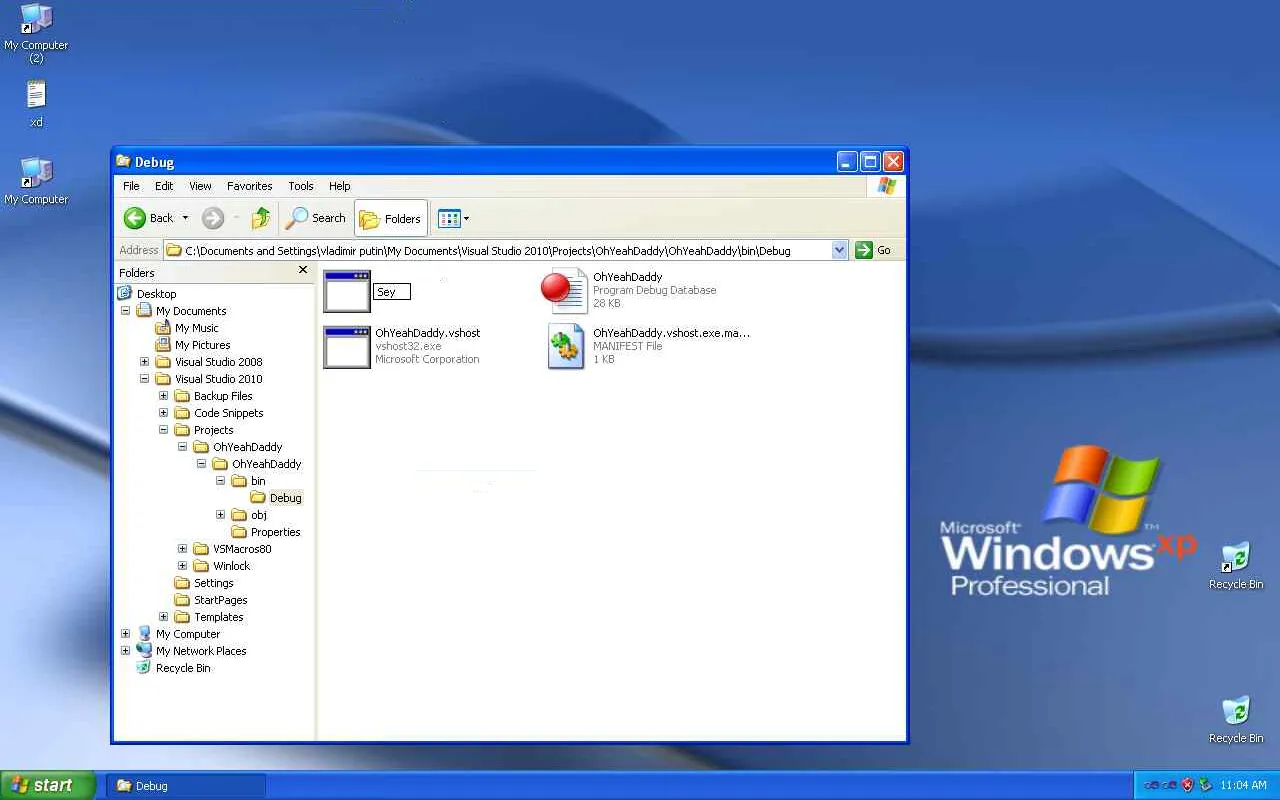Collapse the Projects tree node

click(163, 430)
